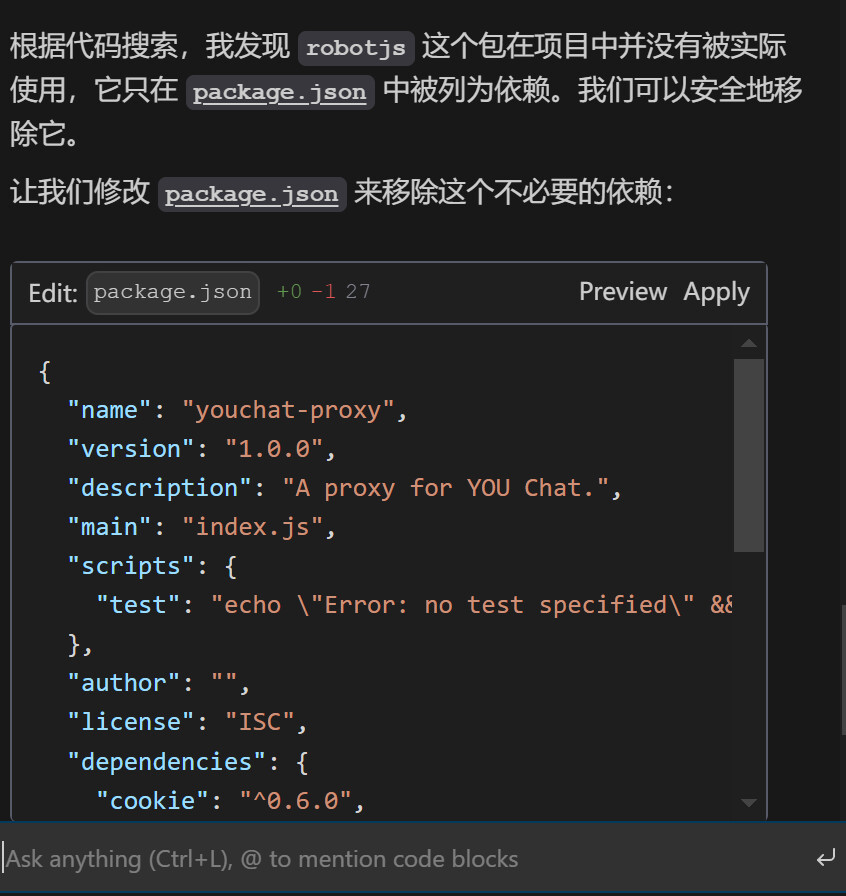Open package.json link after 让我们修改
846x896 pixels.
point(252,193)
